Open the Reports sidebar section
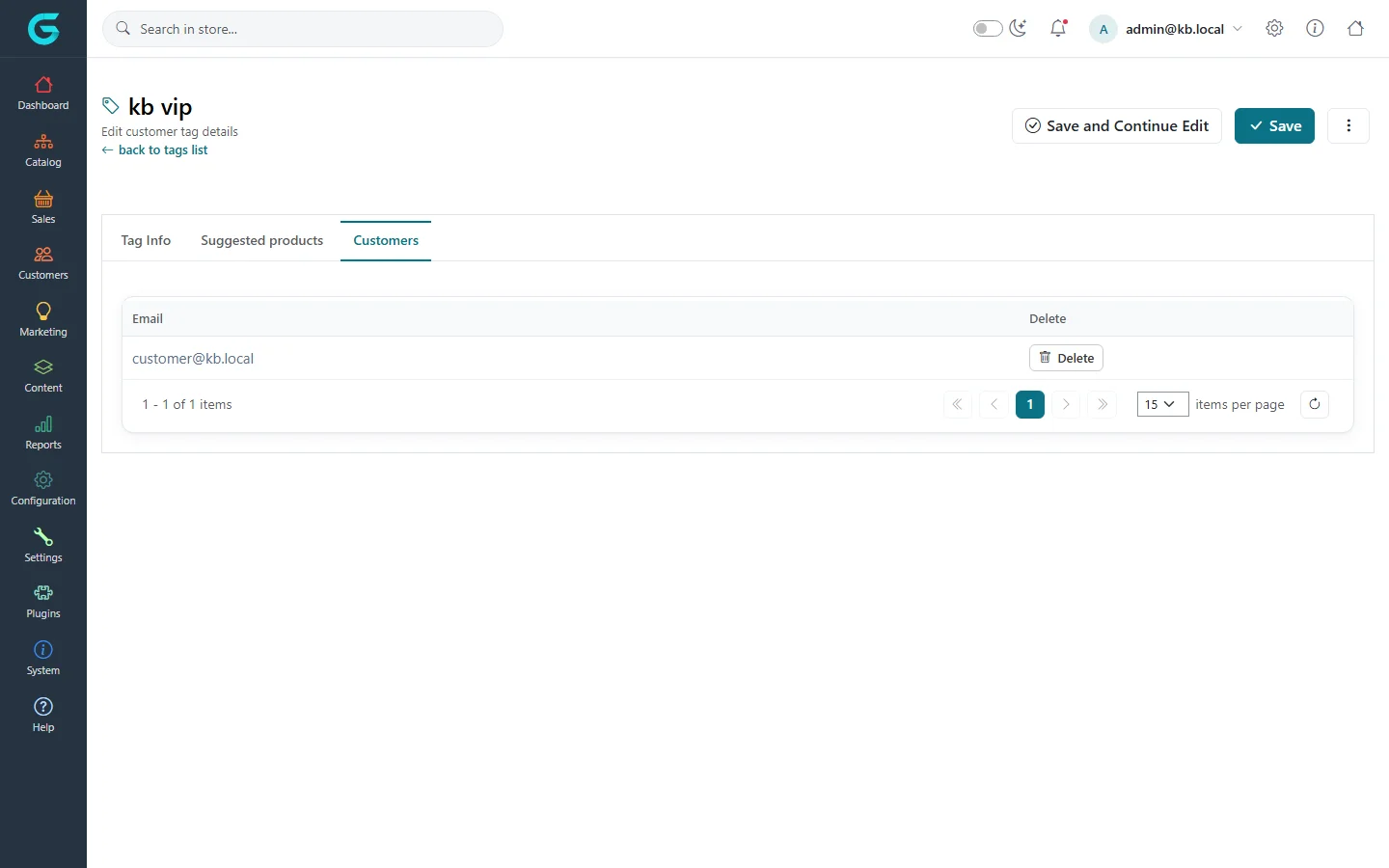Screen dimensions: 1389x868 click(x=43, y=433)
